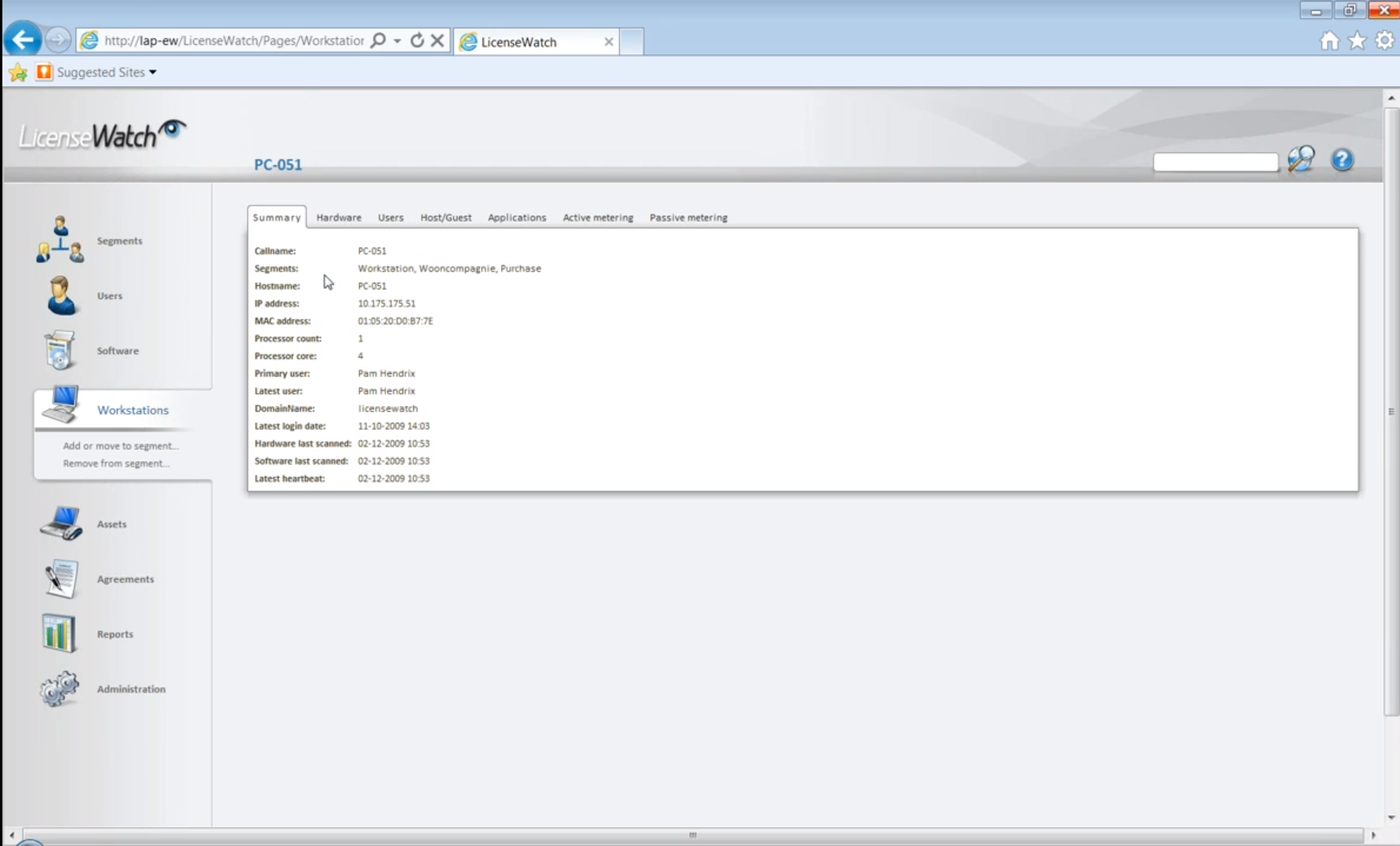Open the Agreements section label
This screenshot has width=1400, height=846.
click(x=125, y=579)
